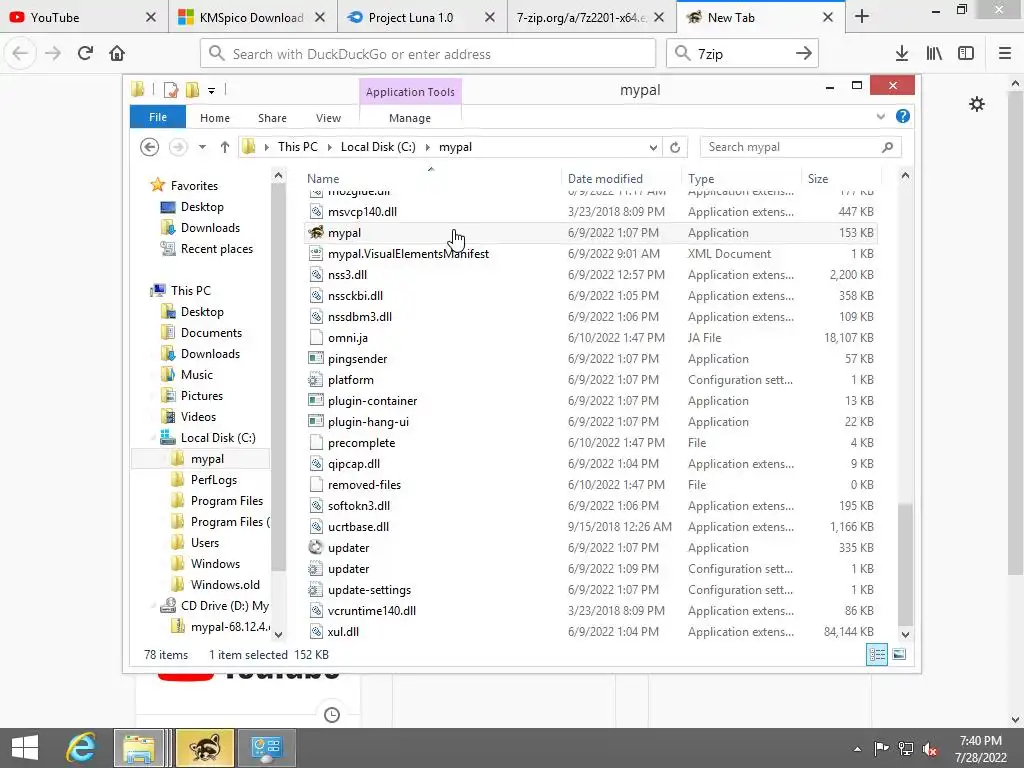Open the File ribbon tab

click(157, 117)
